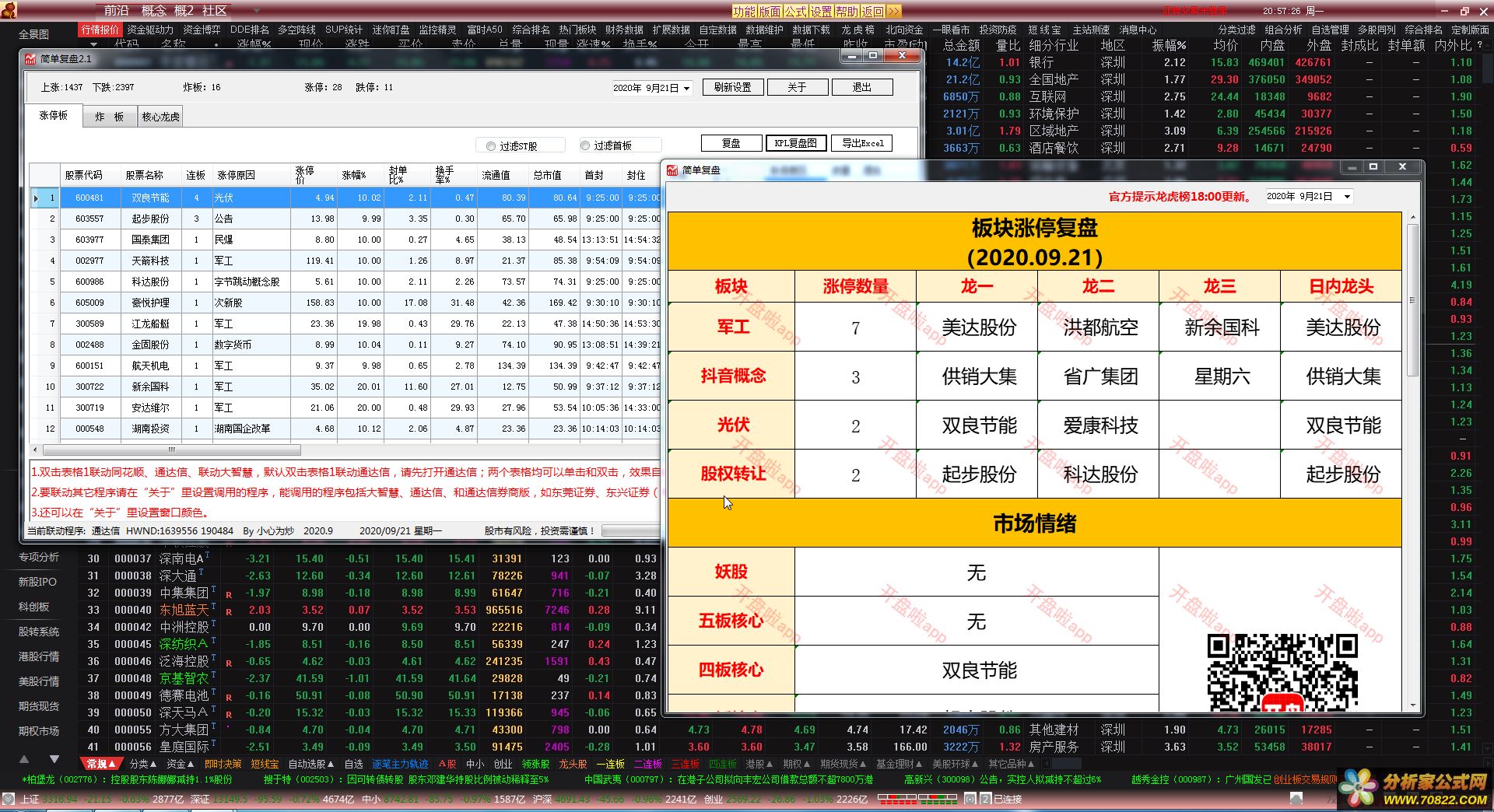Click the >> expand icon in top toolbar
Screen dimensions: 1494x812
coord(893,11)
